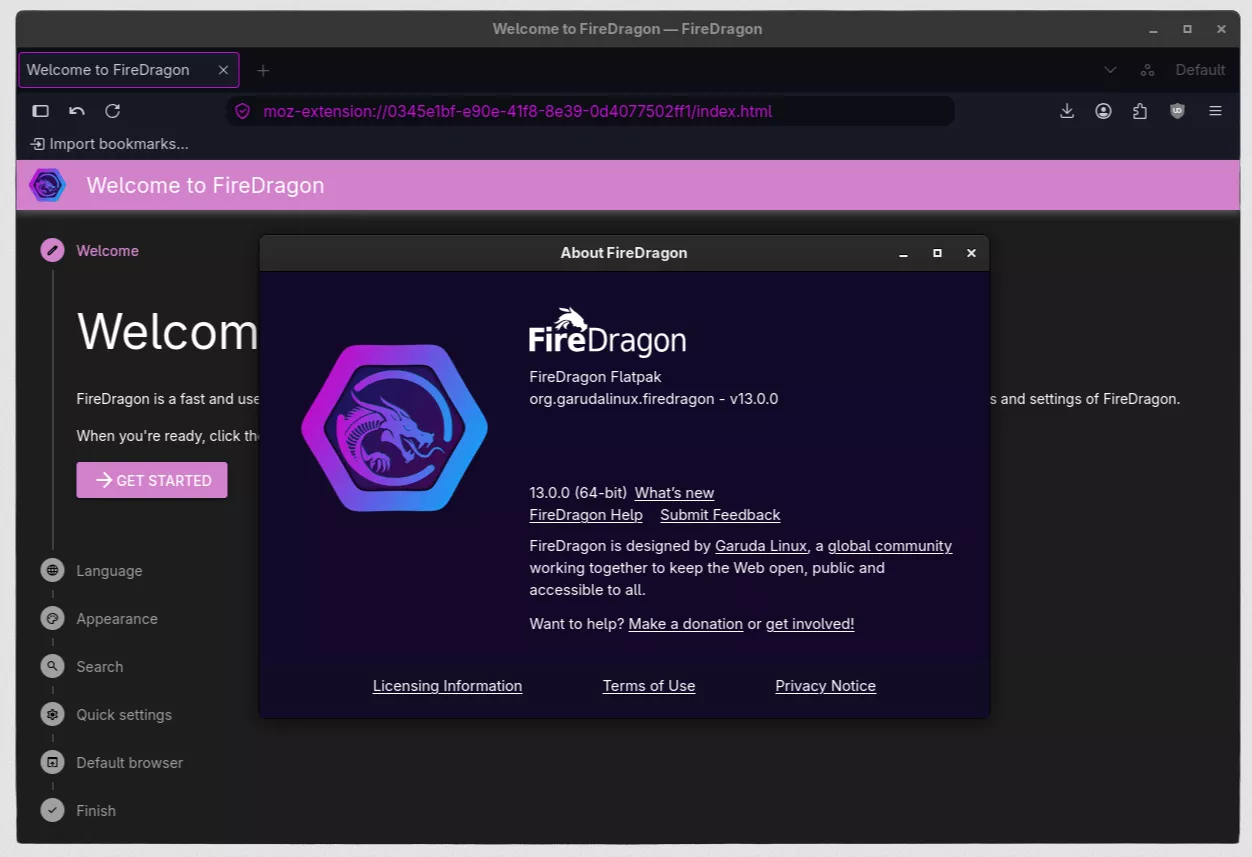Image resolution: width=1252 pixels, height=857 pixels.
Task: Open the Garuda Linux link
Action: click(761, 546)
